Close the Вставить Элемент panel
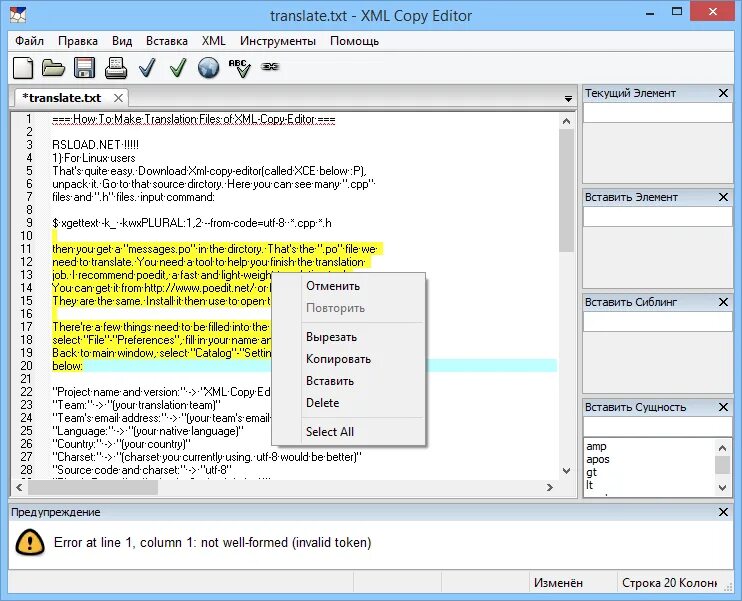The width and height of the screenshot is (742, 601). pyautogui.click(x=723, y=197)
